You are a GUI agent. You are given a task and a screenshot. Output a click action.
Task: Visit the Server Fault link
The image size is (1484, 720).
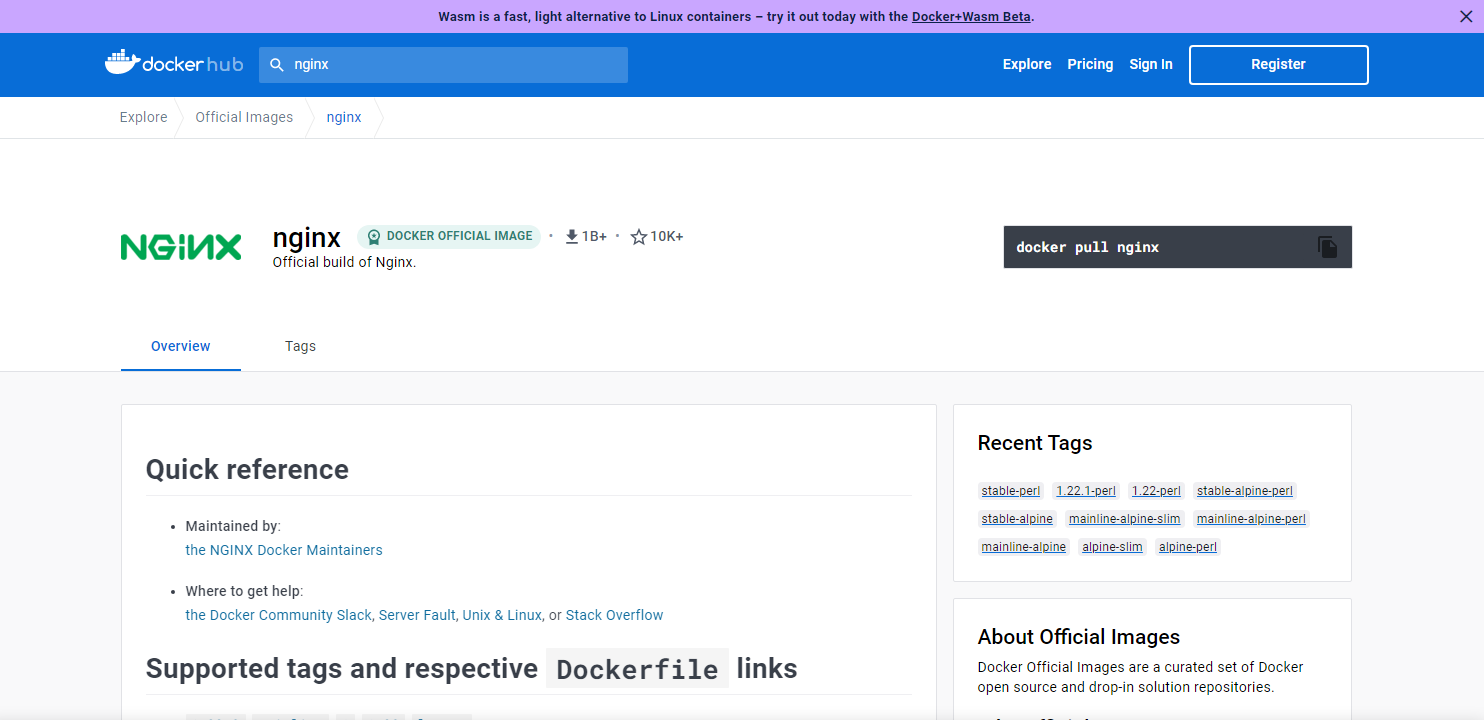417,615
